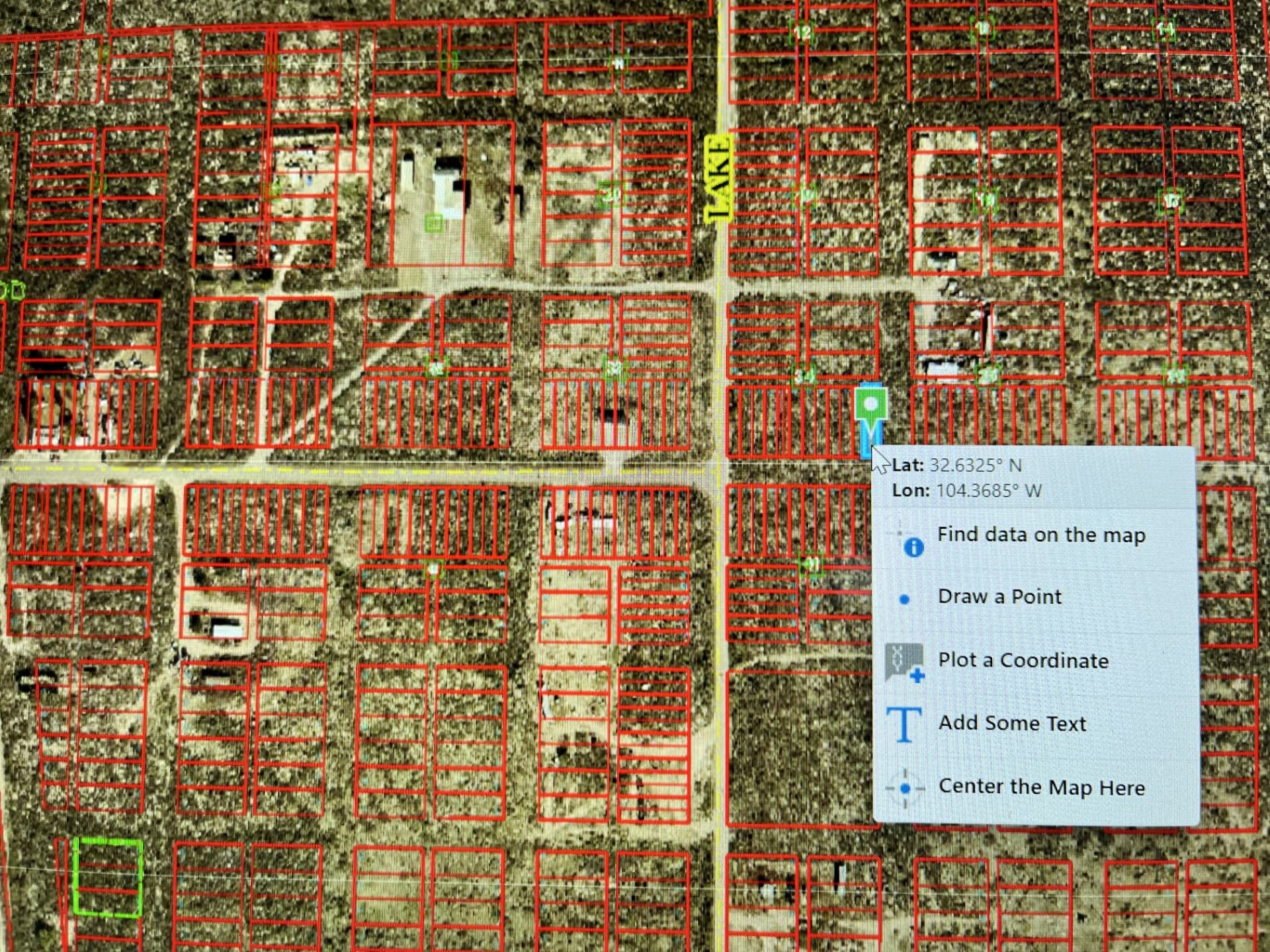Viewport: 1270px width, 952px height.
Task: Choose "Add Some Text" from the menu
Action: tap(1012, 723)
